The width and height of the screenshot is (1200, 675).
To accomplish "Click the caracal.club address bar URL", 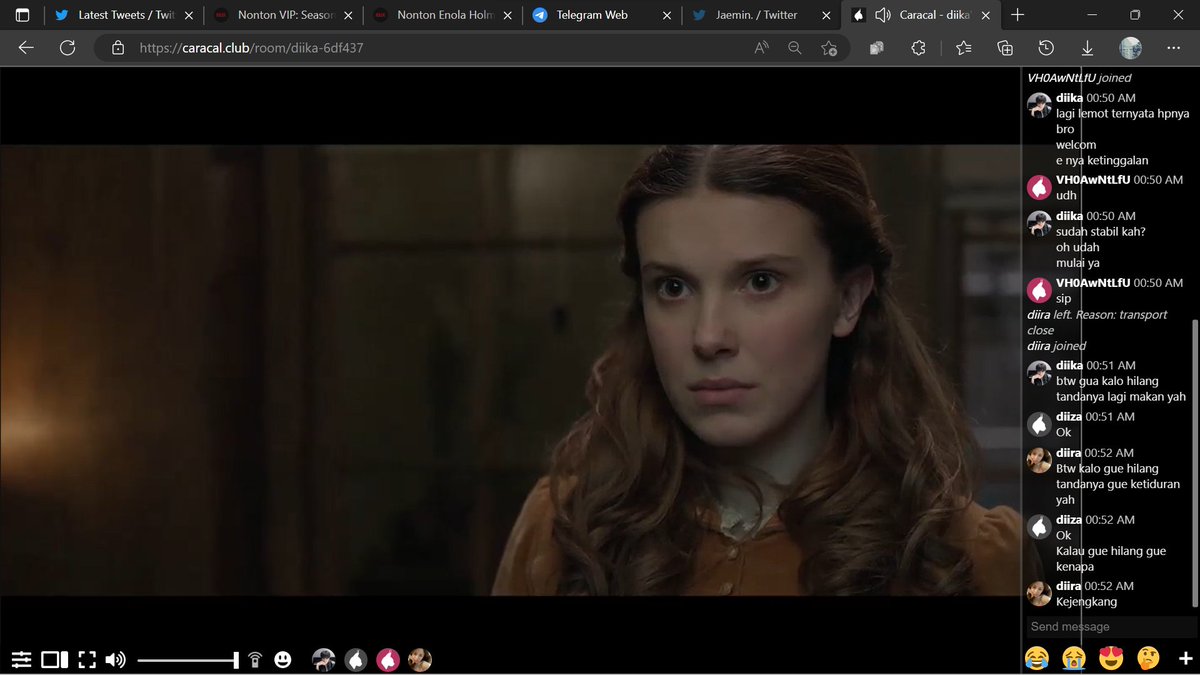I will click(x=251, y=48).
